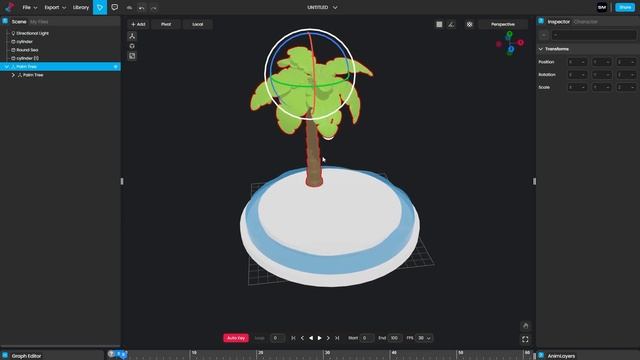This screenshot has width=640, height=360.
Task: Expand the child Palm Tree node
Action: [13, 75]
